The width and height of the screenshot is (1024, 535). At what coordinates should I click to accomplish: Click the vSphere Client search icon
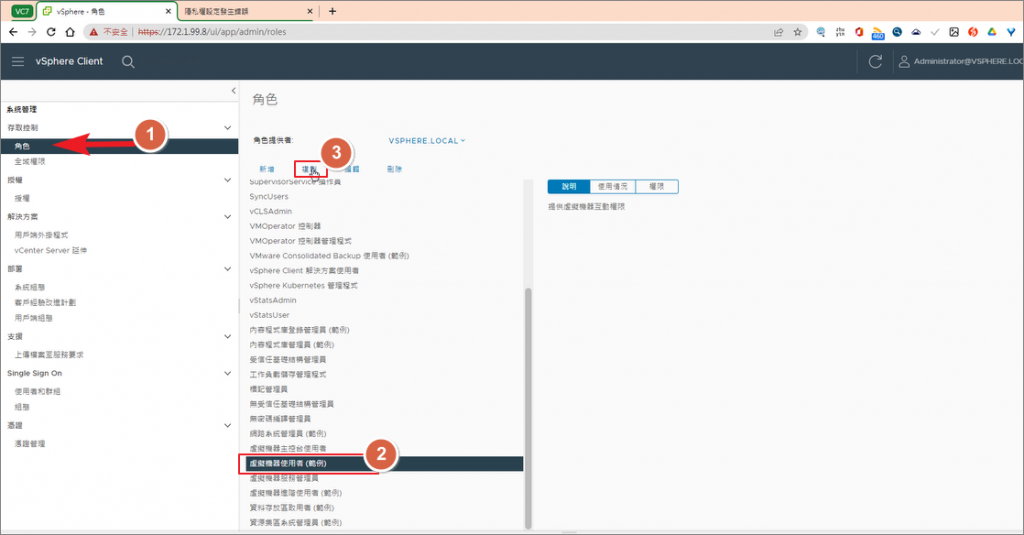click(128, 61)
